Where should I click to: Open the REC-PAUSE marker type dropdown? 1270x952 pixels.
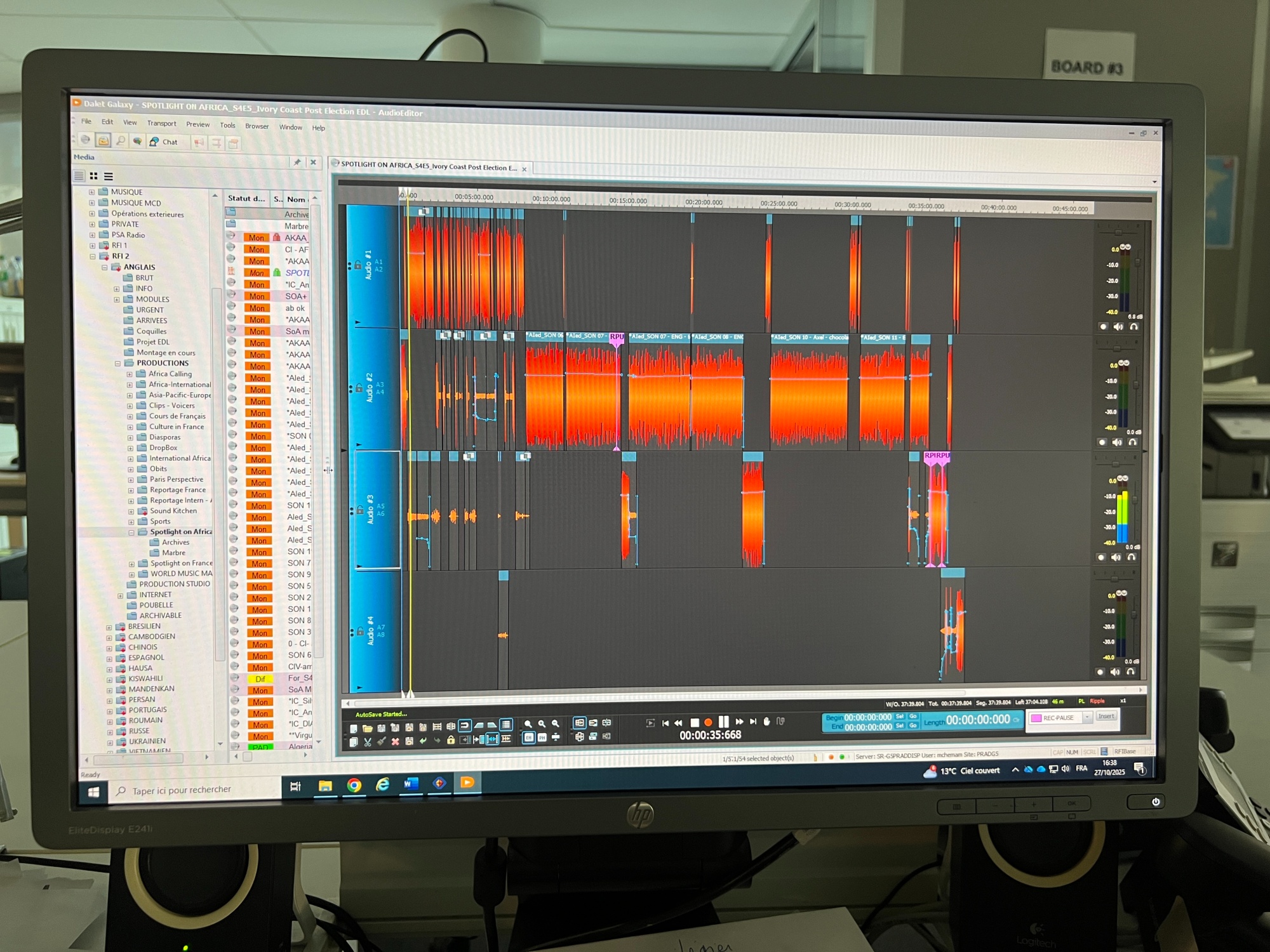click(1087, 717)
